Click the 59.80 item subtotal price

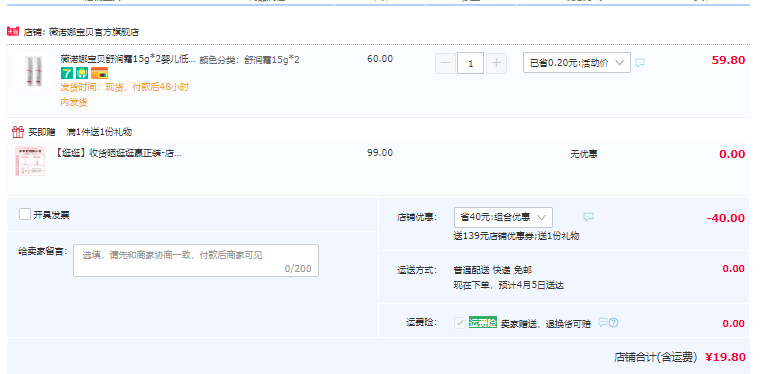click(728, 60)
